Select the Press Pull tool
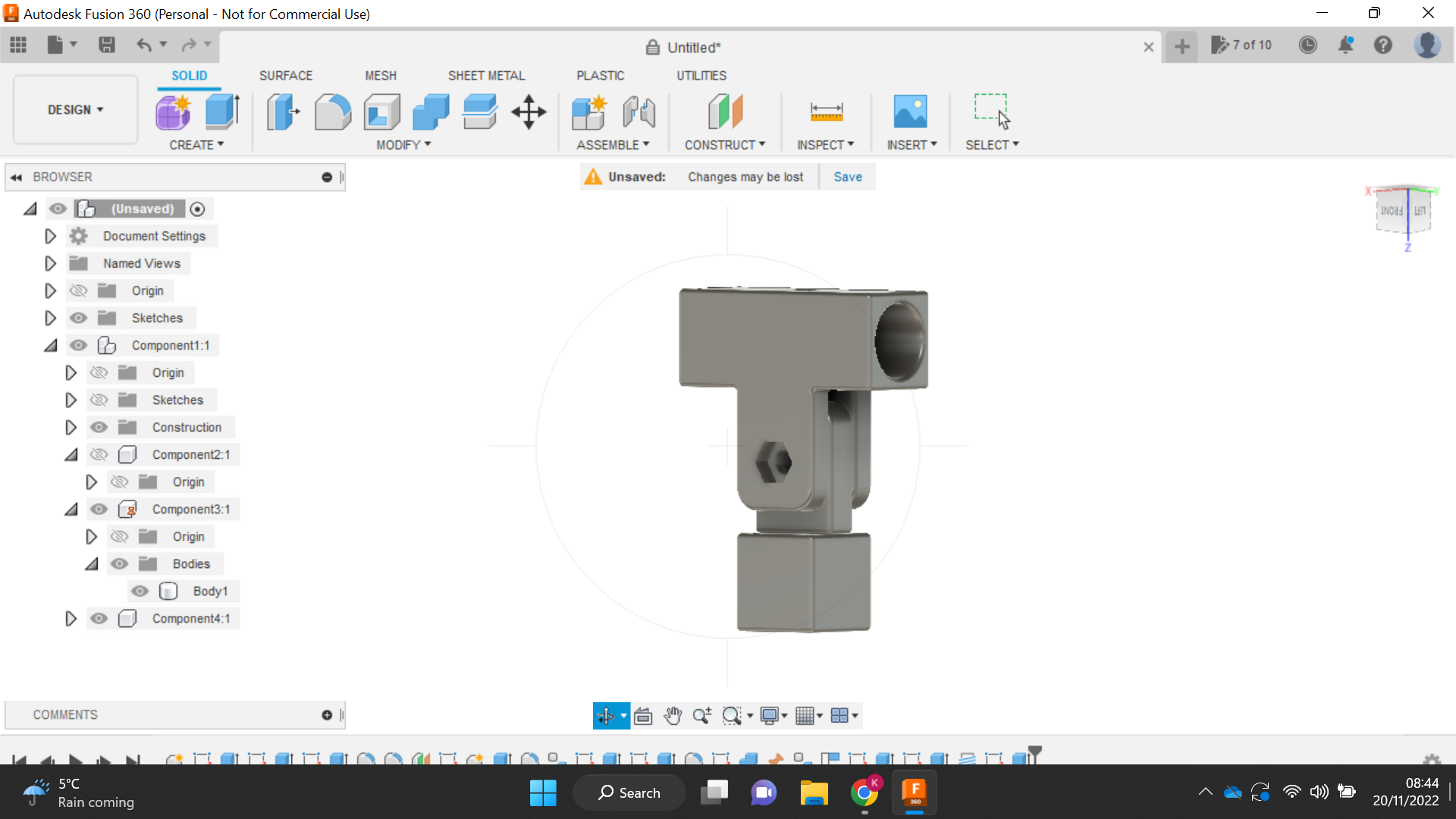 pyautogui.click(x=282, y=111)
